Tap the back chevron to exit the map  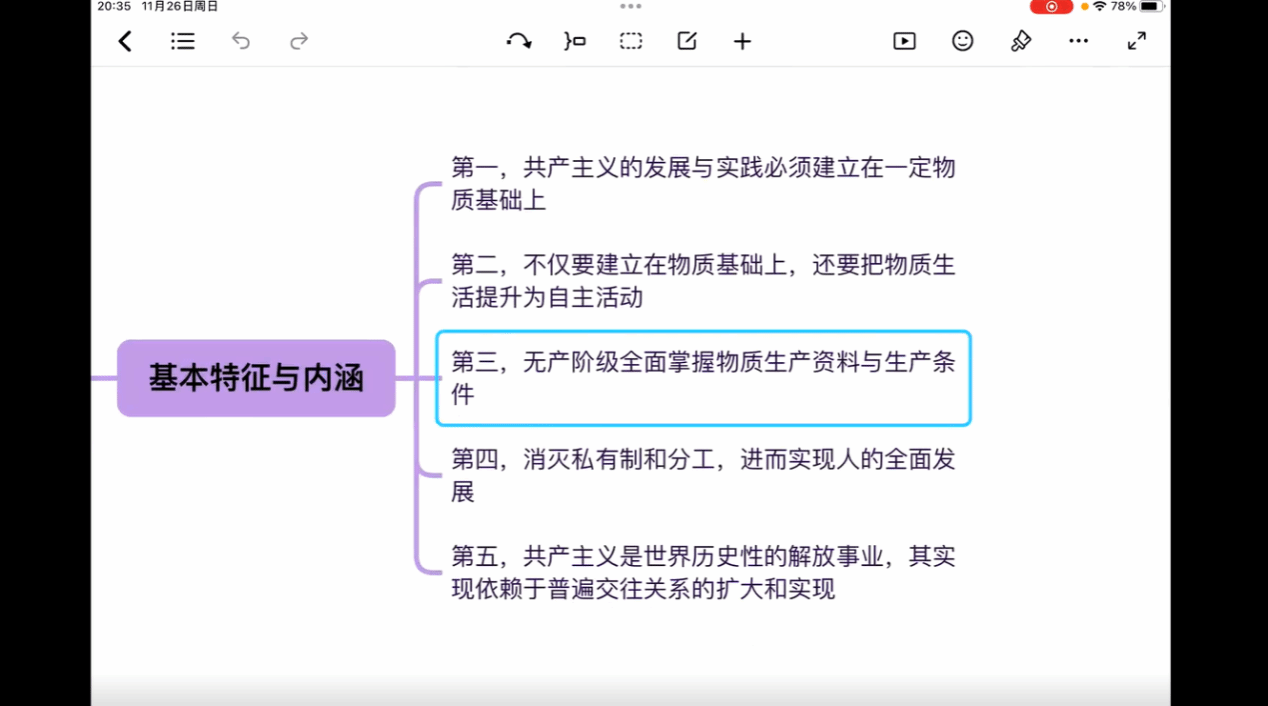coord(125,41)
